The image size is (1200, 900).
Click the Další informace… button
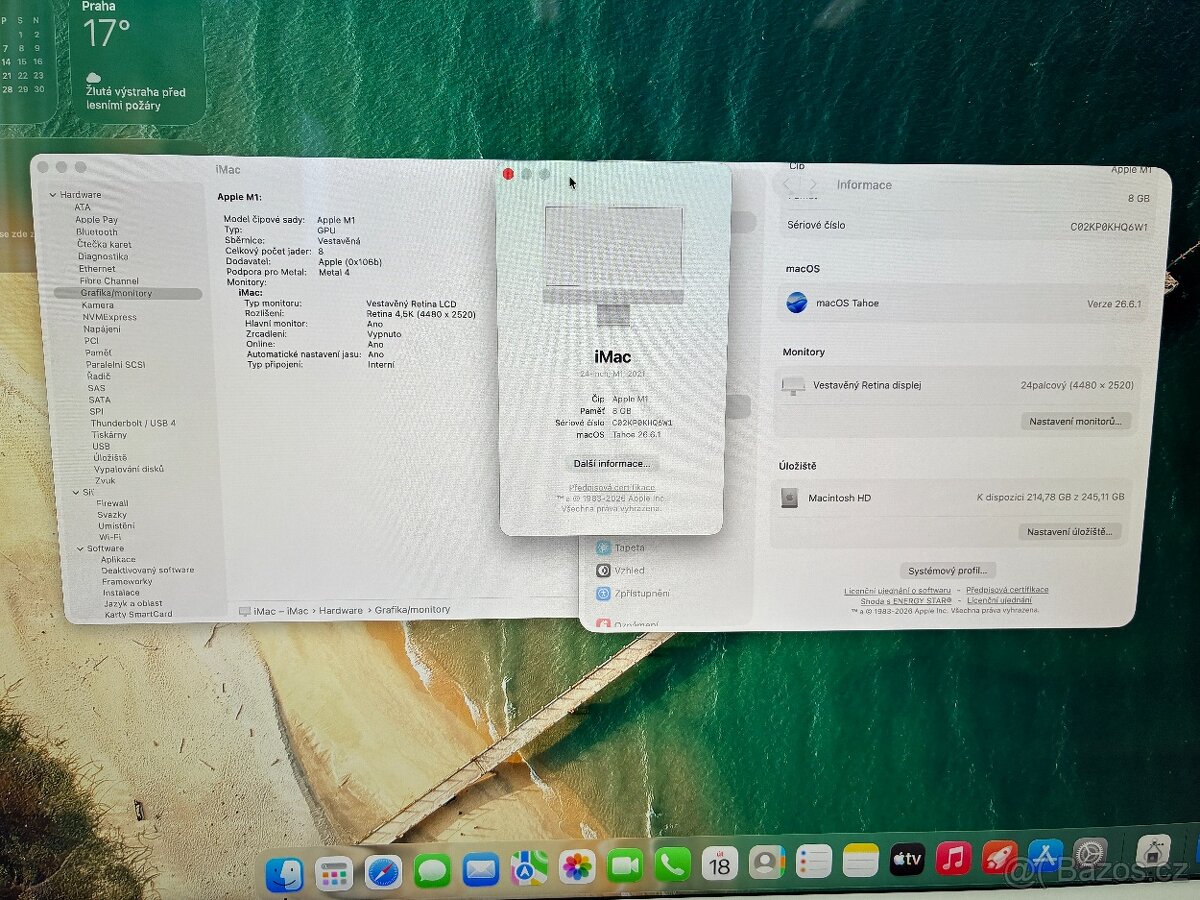coord(612,464)
